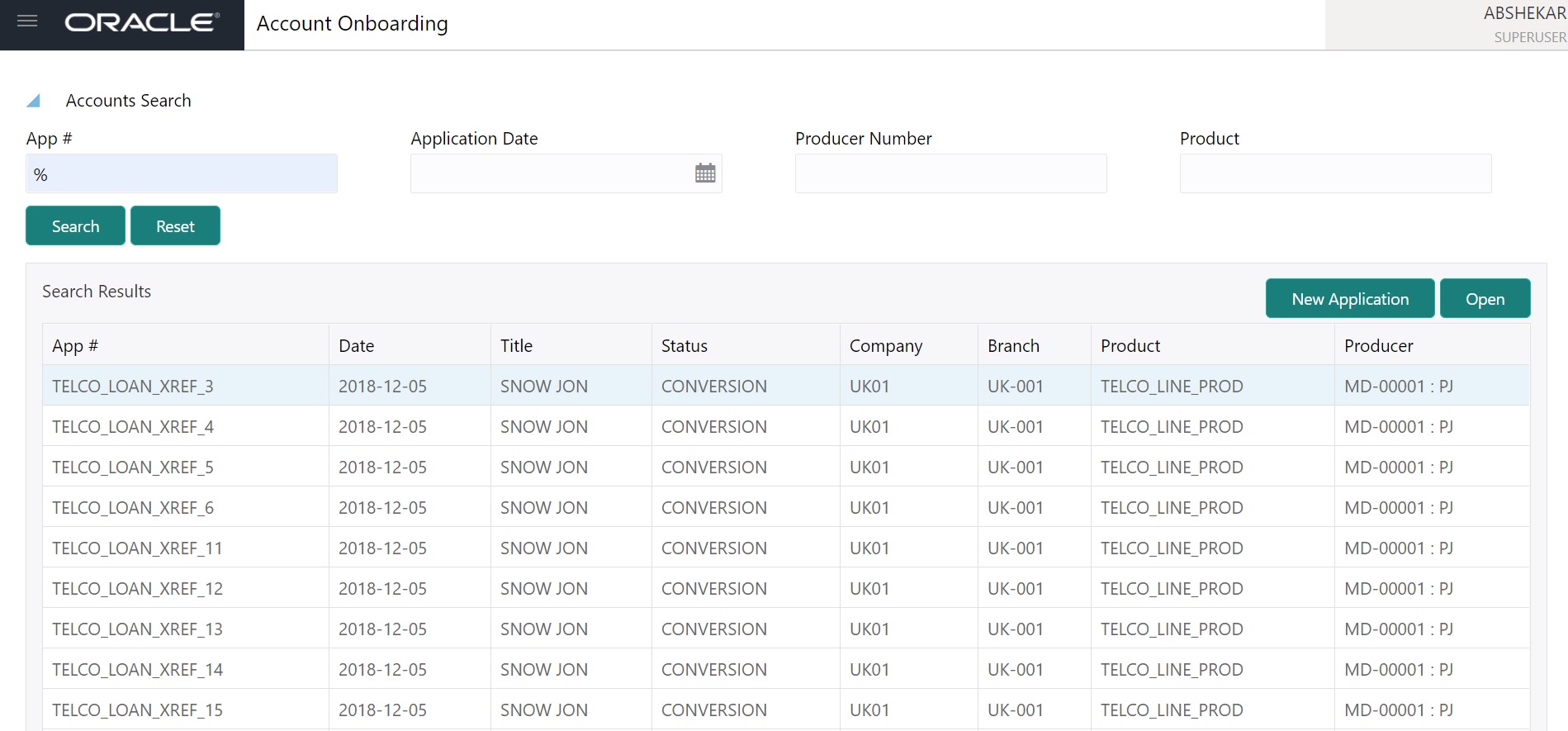Open the selected application
Image resolution: width=1568 pixels, height=731 pixels.
[1484, 299]
